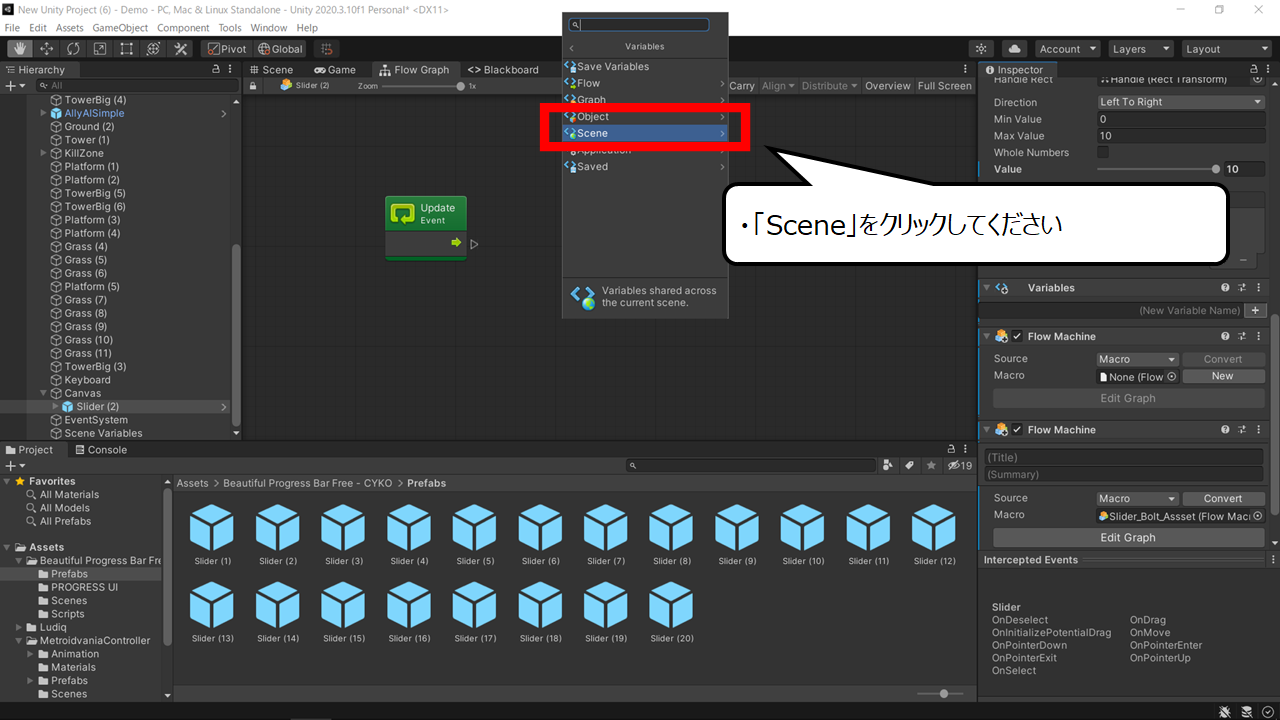Image resolution: width=1280 pixels, height=720 pixels.
Task: Toggle the Hierarchy panel lock
Action: (x=216, y=70)
